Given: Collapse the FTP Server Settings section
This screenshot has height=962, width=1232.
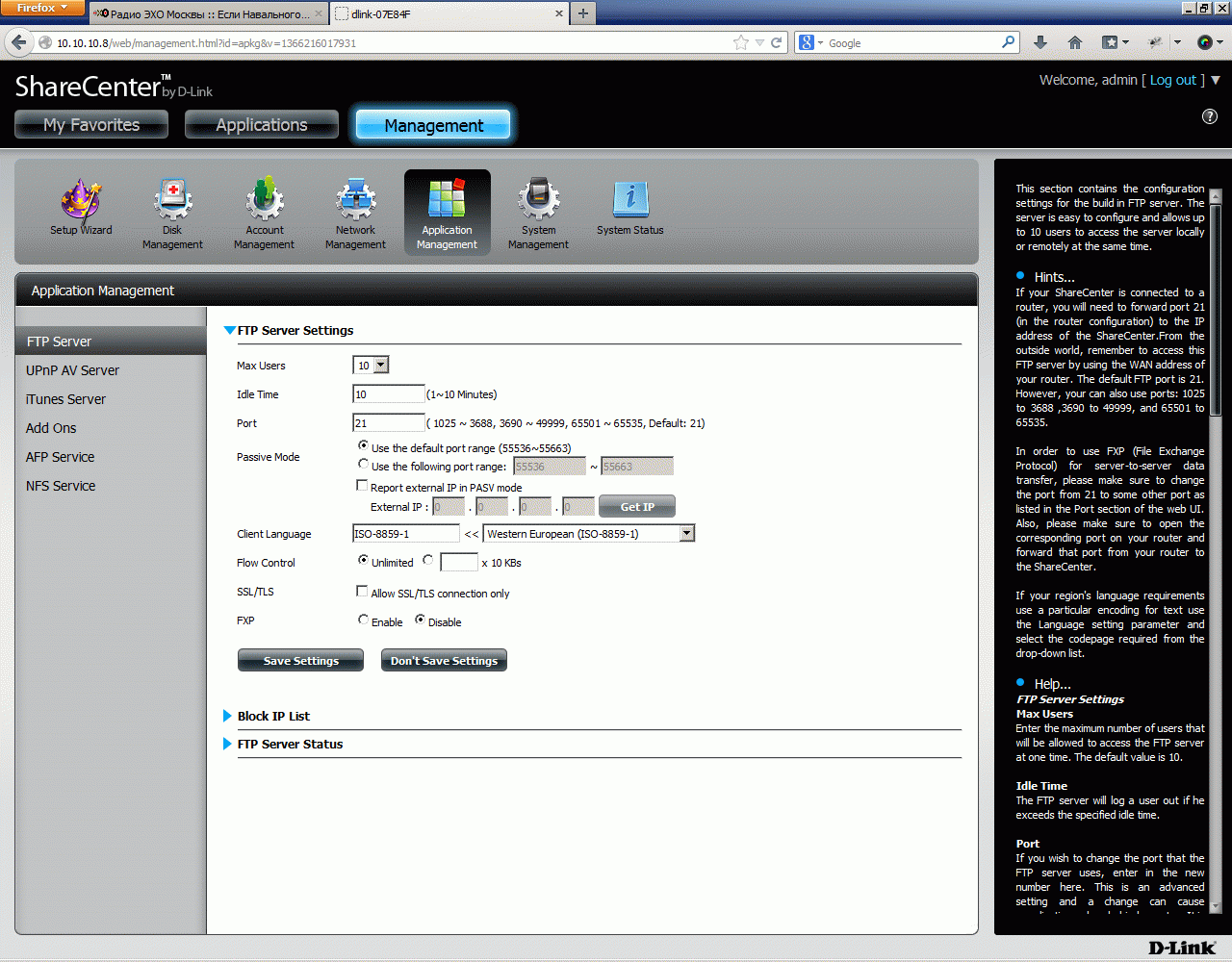Looking at the screenshot, I should (x=229, y=330).
